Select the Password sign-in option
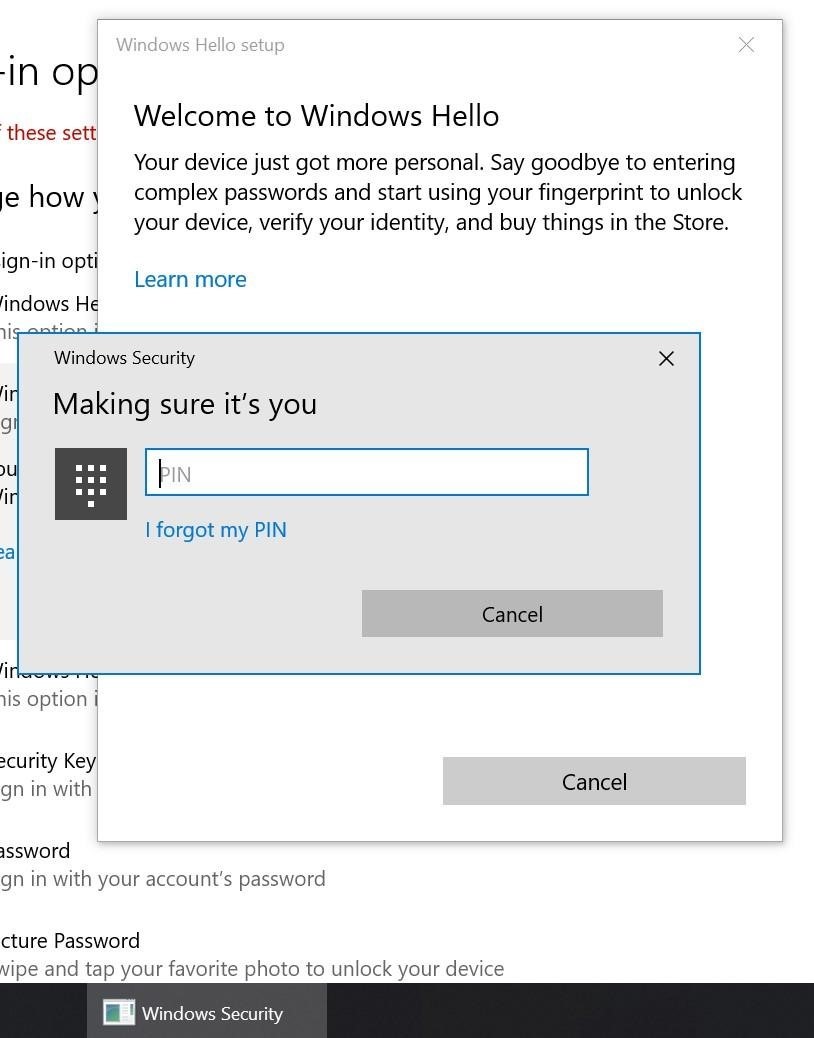This screenshot has height=1038, width=814. [36, 851]
